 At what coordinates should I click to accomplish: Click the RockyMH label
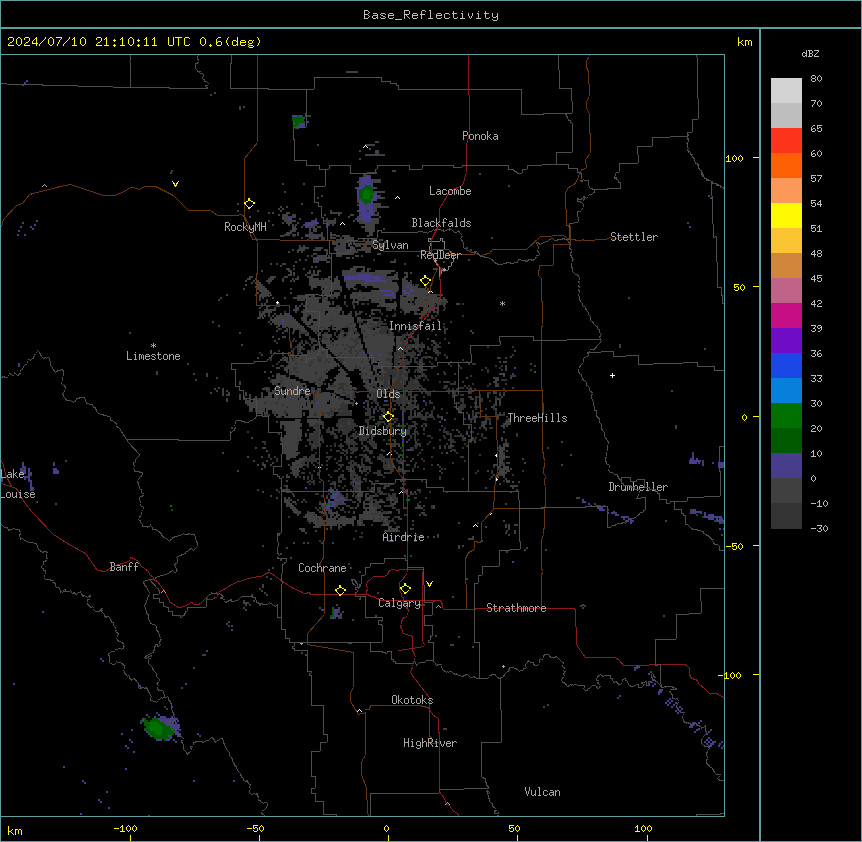245,227
